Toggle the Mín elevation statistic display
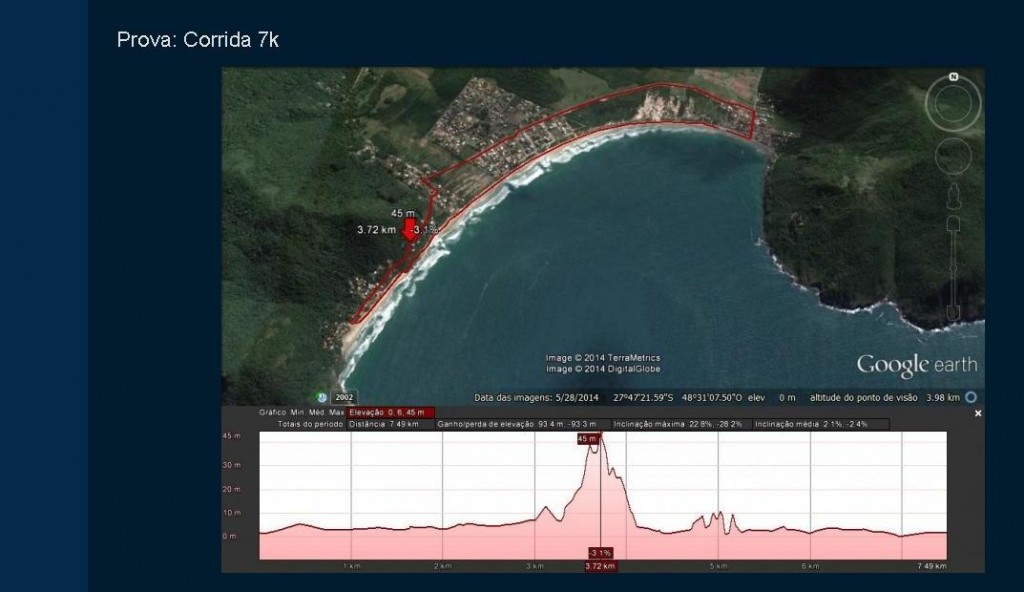1024x592 pixels. [298, 412]
